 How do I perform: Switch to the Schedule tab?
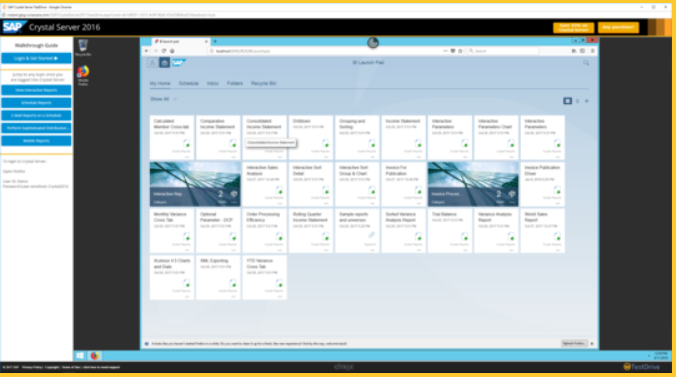click(x=189, y=83)
